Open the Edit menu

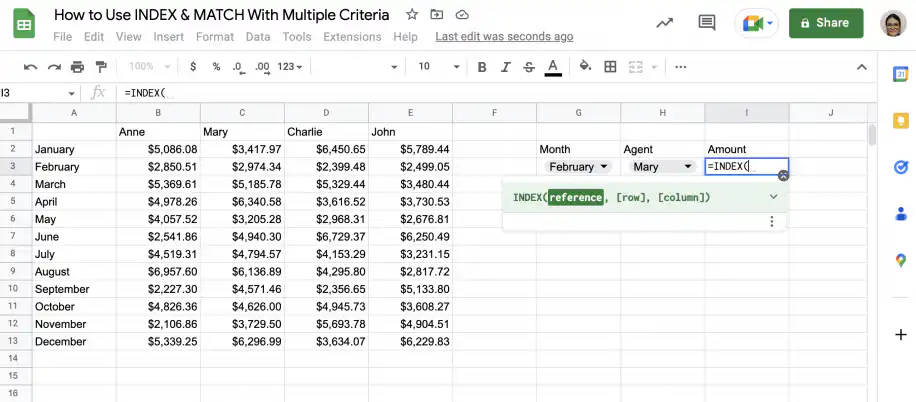coord(93,37)
